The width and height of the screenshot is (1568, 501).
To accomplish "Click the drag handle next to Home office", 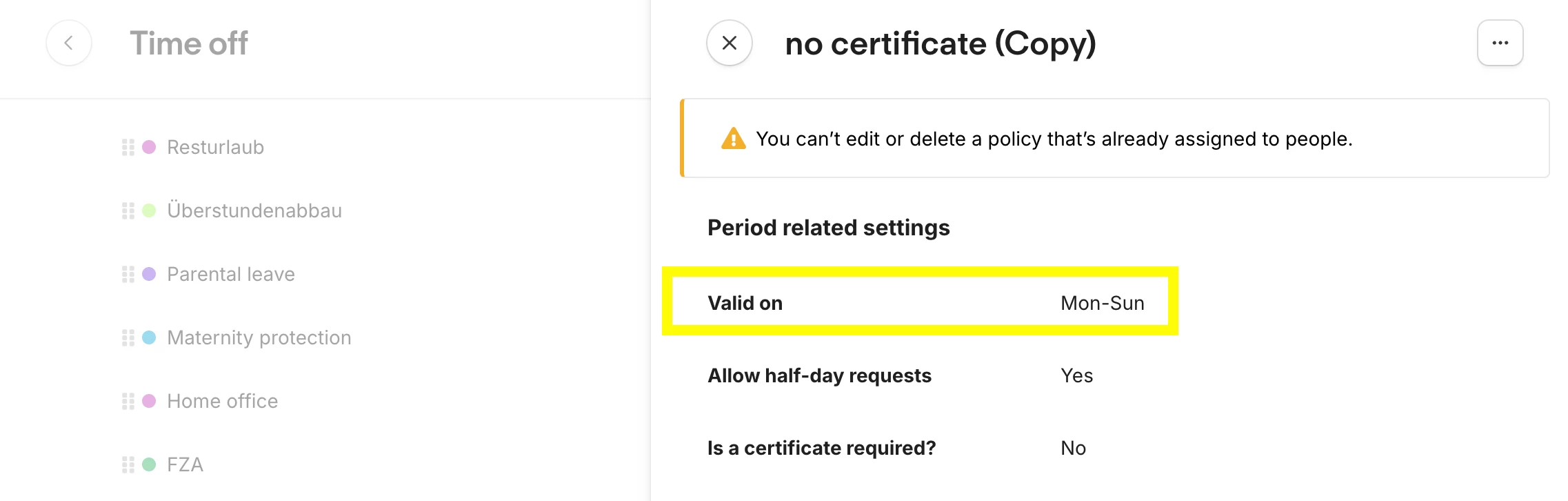I will (x=128, y=402).
